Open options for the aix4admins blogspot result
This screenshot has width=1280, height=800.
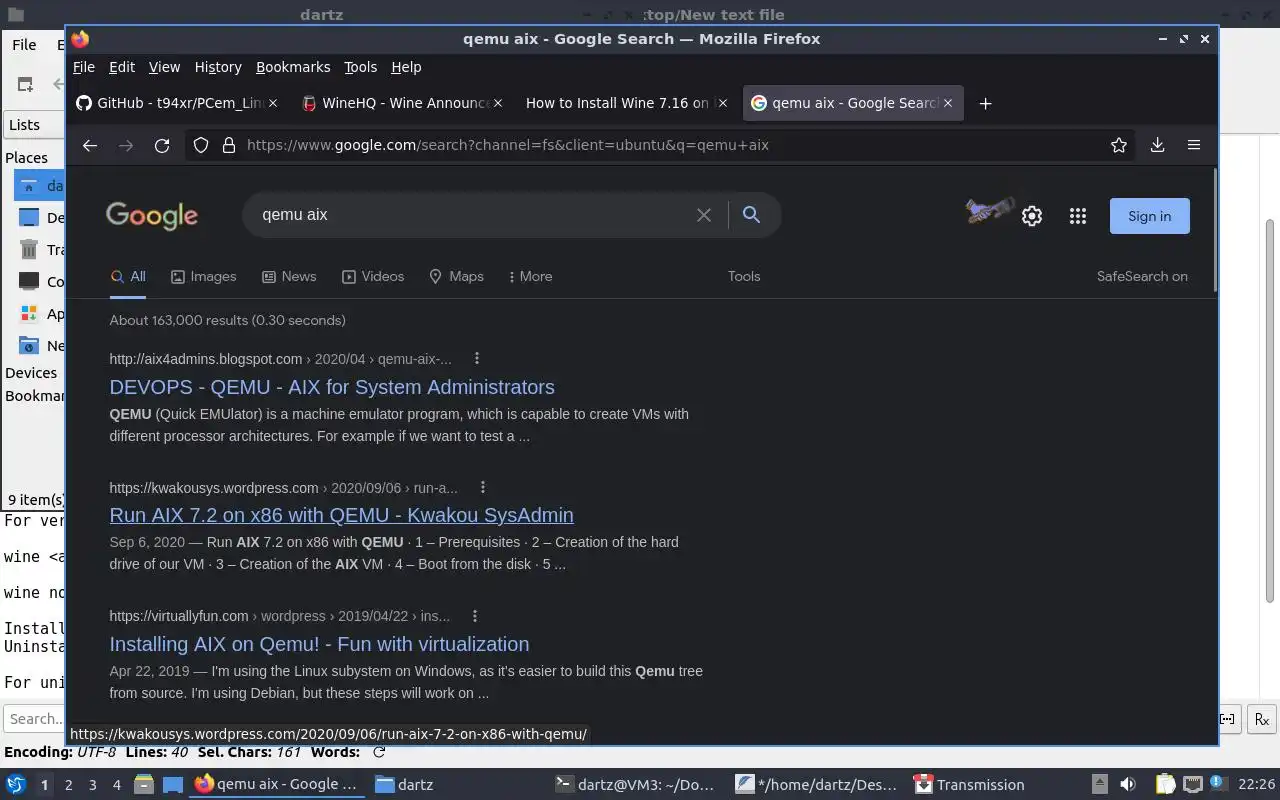point(476,358)
